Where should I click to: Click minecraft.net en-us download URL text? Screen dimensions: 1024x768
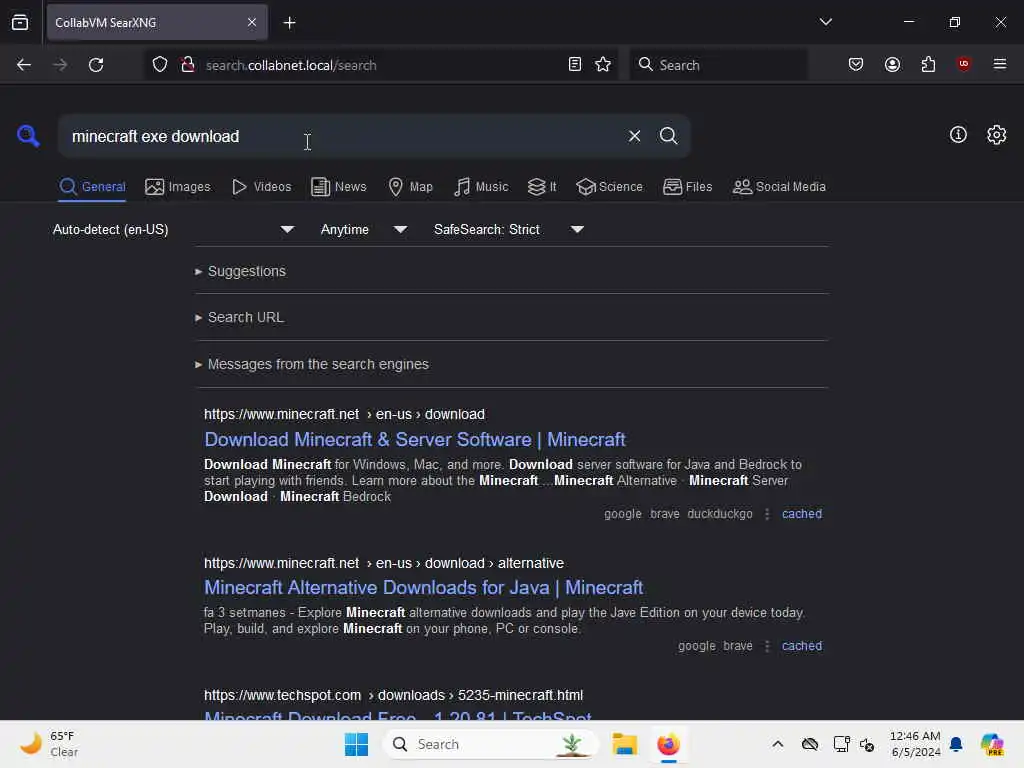pos(344,415)
